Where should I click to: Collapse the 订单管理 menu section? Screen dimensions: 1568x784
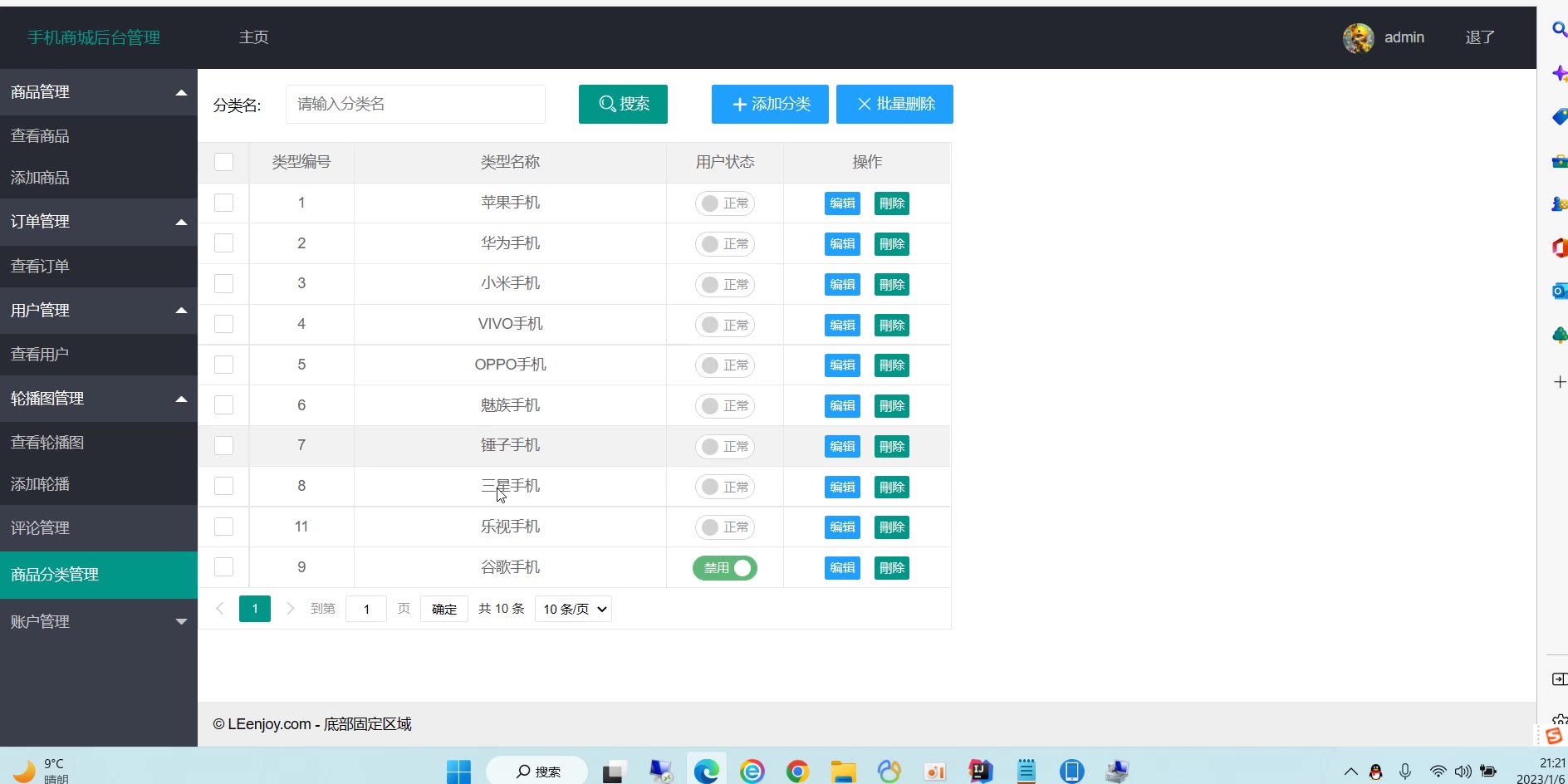99,222
